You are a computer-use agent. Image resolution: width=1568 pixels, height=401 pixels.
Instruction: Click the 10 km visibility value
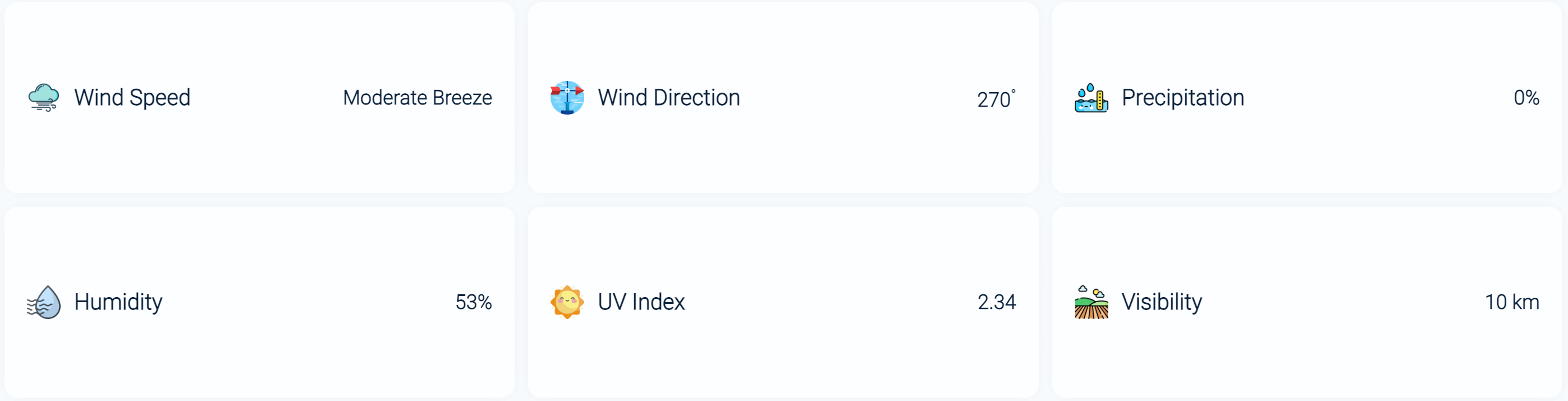point(1511,302)
